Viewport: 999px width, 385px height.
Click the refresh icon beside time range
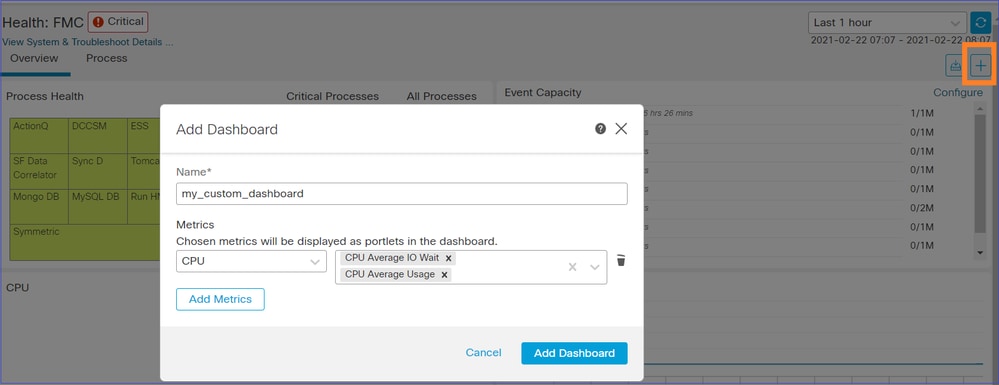point(980,22)
